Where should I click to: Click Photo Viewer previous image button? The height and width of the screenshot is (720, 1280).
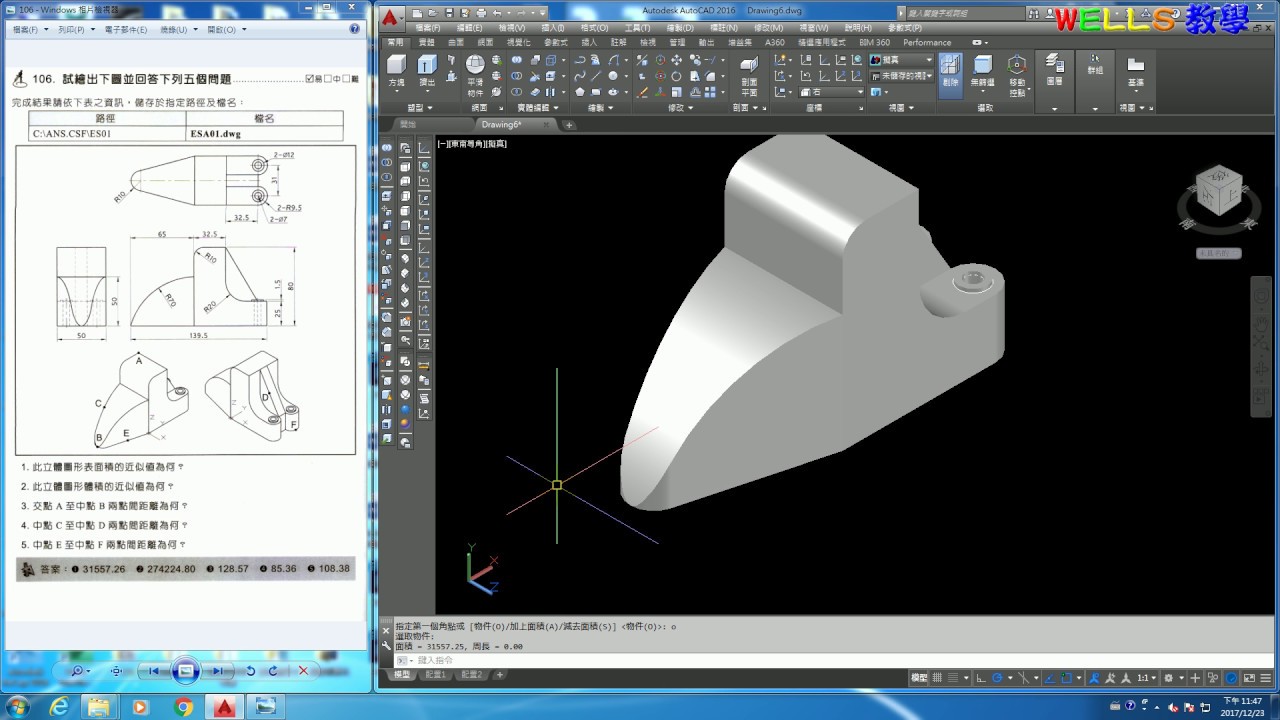[x=154, y=671]
